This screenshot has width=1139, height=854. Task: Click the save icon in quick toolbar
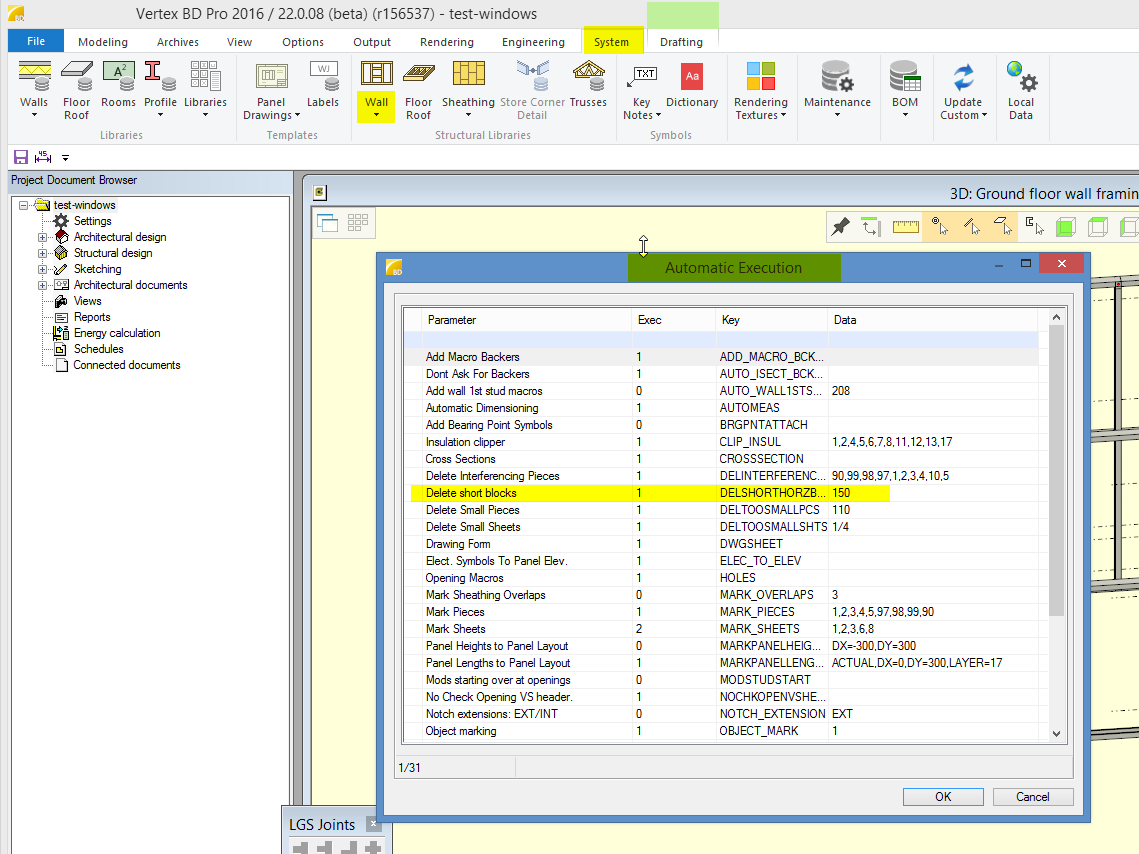pyautogui.click(x=20, y=157)
